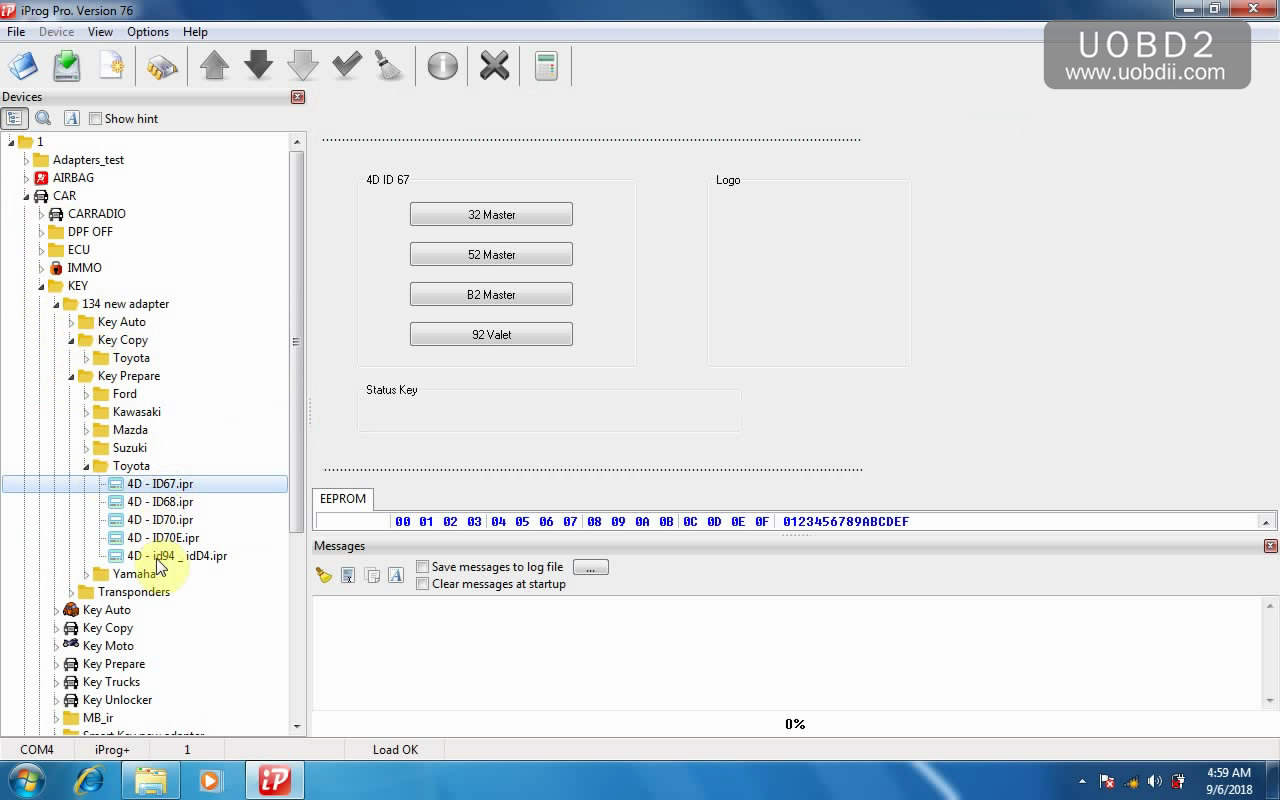The width and height of the screenshot is (1280, 800).
Task: Switch to the EEPROM tab
Action: point(342,498)
